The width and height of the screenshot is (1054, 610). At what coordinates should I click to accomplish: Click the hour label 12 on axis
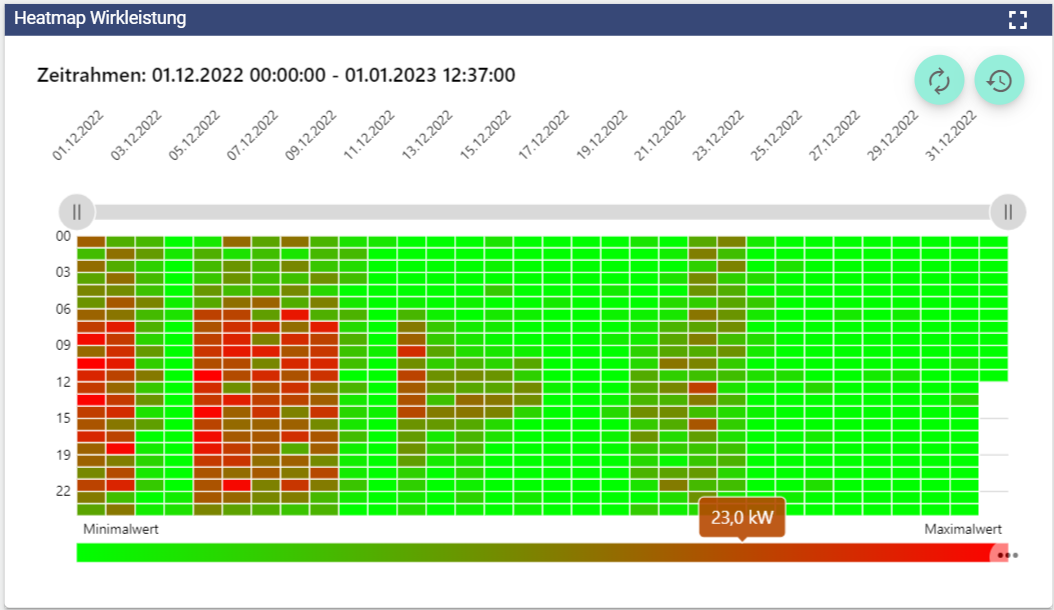pos(63,382)
